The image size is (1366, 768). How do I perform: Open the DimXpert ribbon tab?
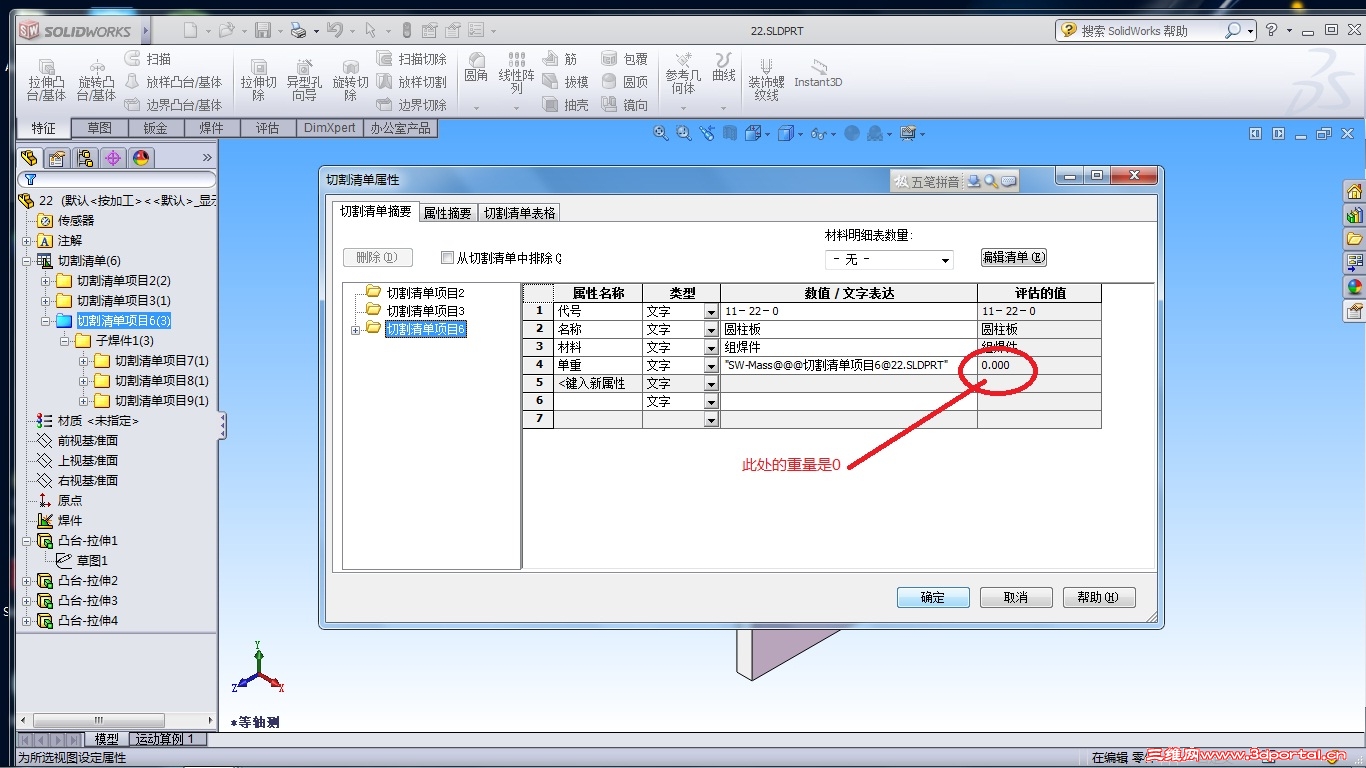click(x=329, y=128)
